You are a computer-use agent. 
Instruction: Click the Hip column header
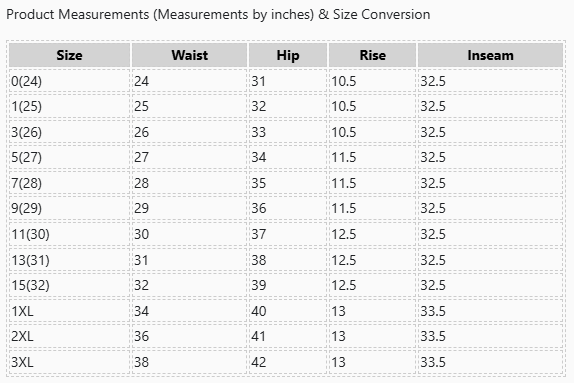288,55
